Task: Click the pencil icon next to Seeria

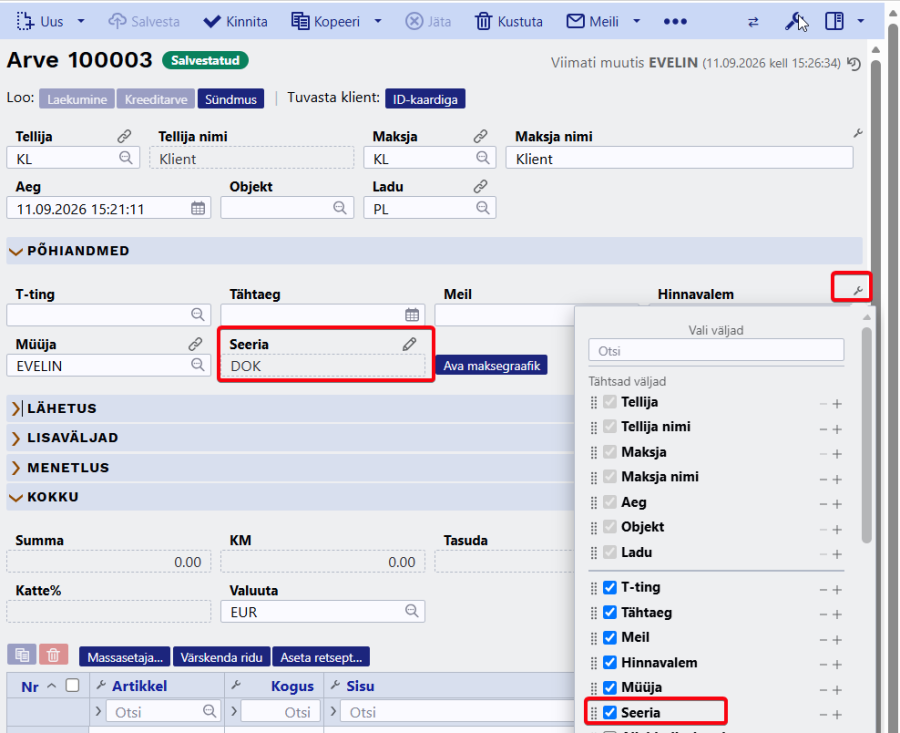Action: [409, 344]
